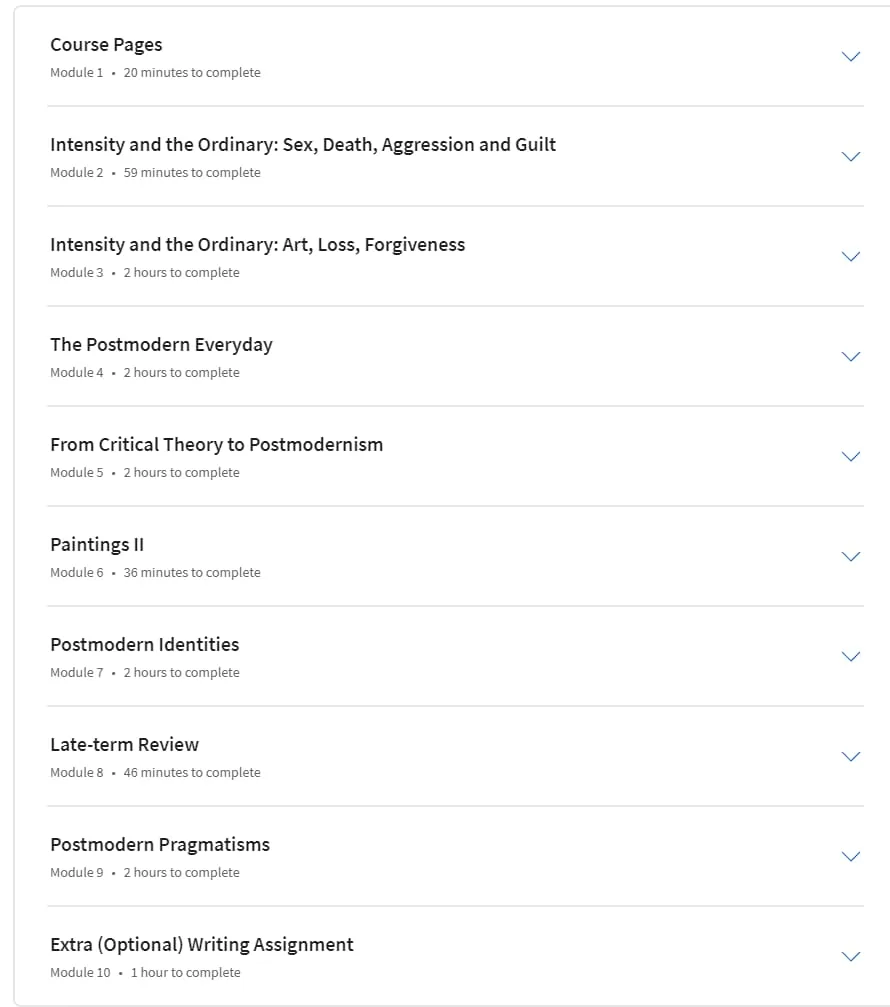Select Intensity and the Ordinary: Art, Loss title
Viewport: 890px width, 1007px height.
(x=257, y=245)
